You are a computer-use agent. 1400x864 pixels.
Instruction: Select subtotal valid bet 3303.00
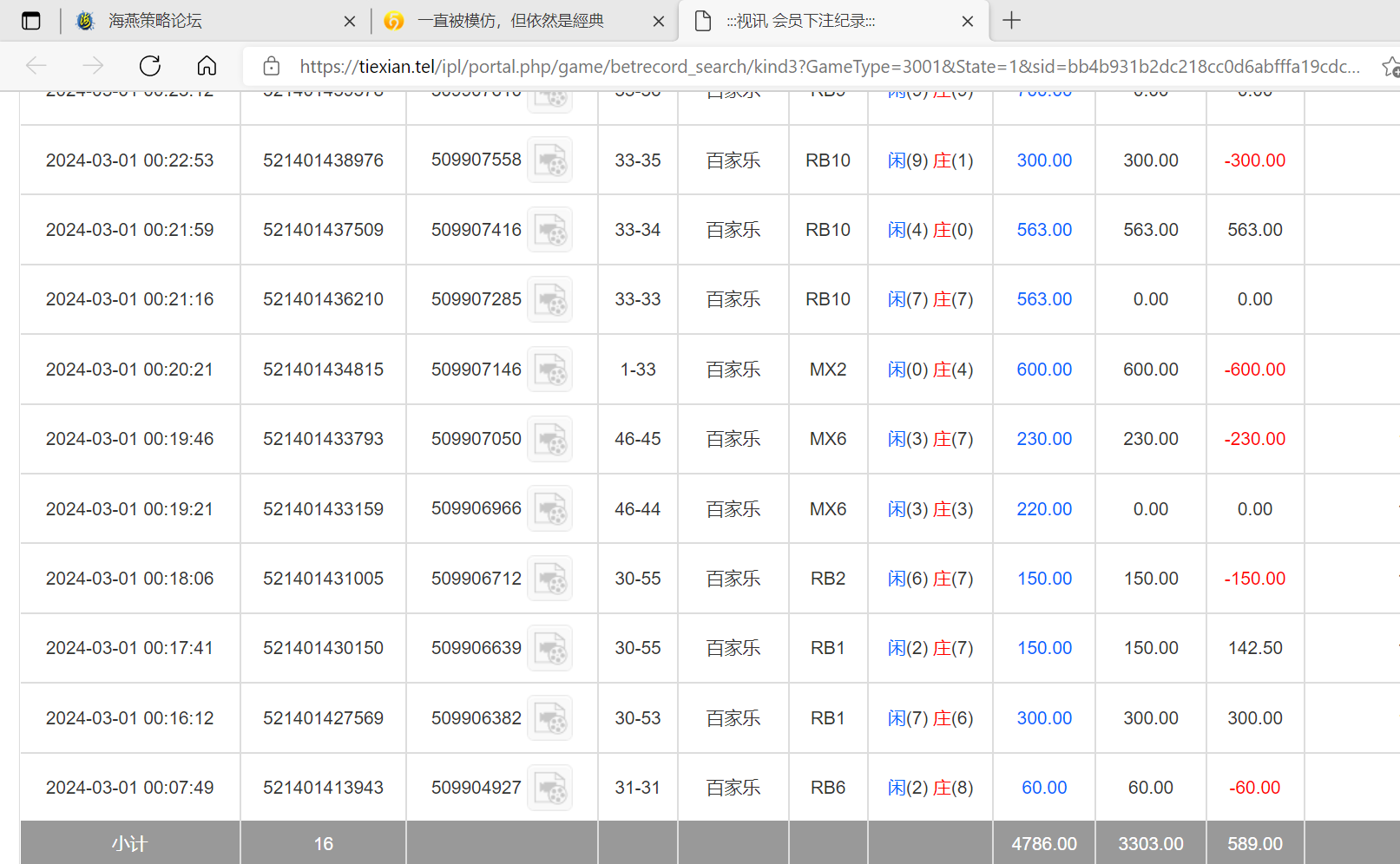point(1151,844)
